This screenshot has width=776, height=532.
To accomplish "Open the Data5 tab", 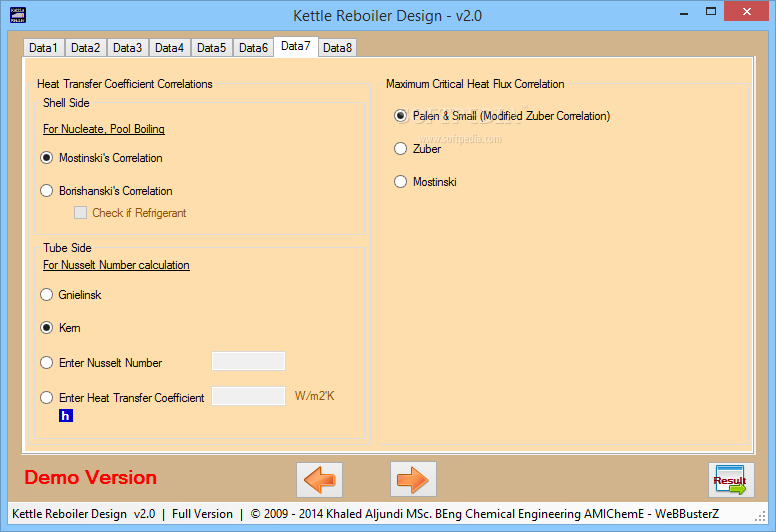I will pos(211,48).
